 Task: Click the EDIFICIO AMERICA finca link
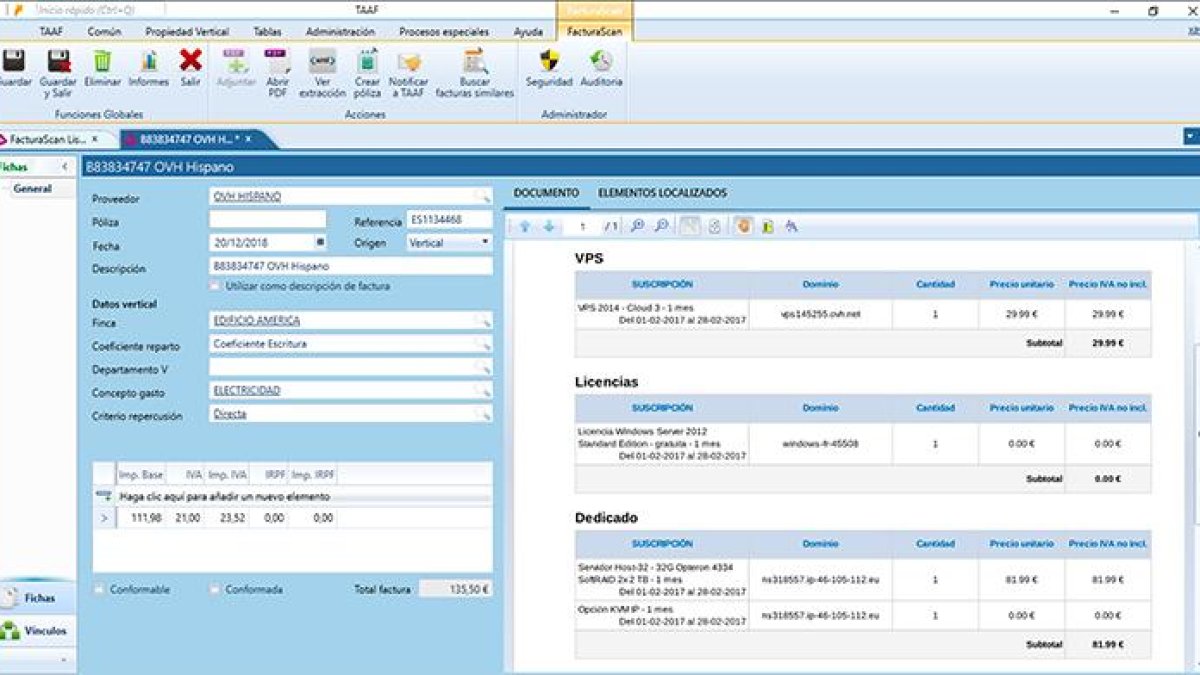click(x=257, y=321)
